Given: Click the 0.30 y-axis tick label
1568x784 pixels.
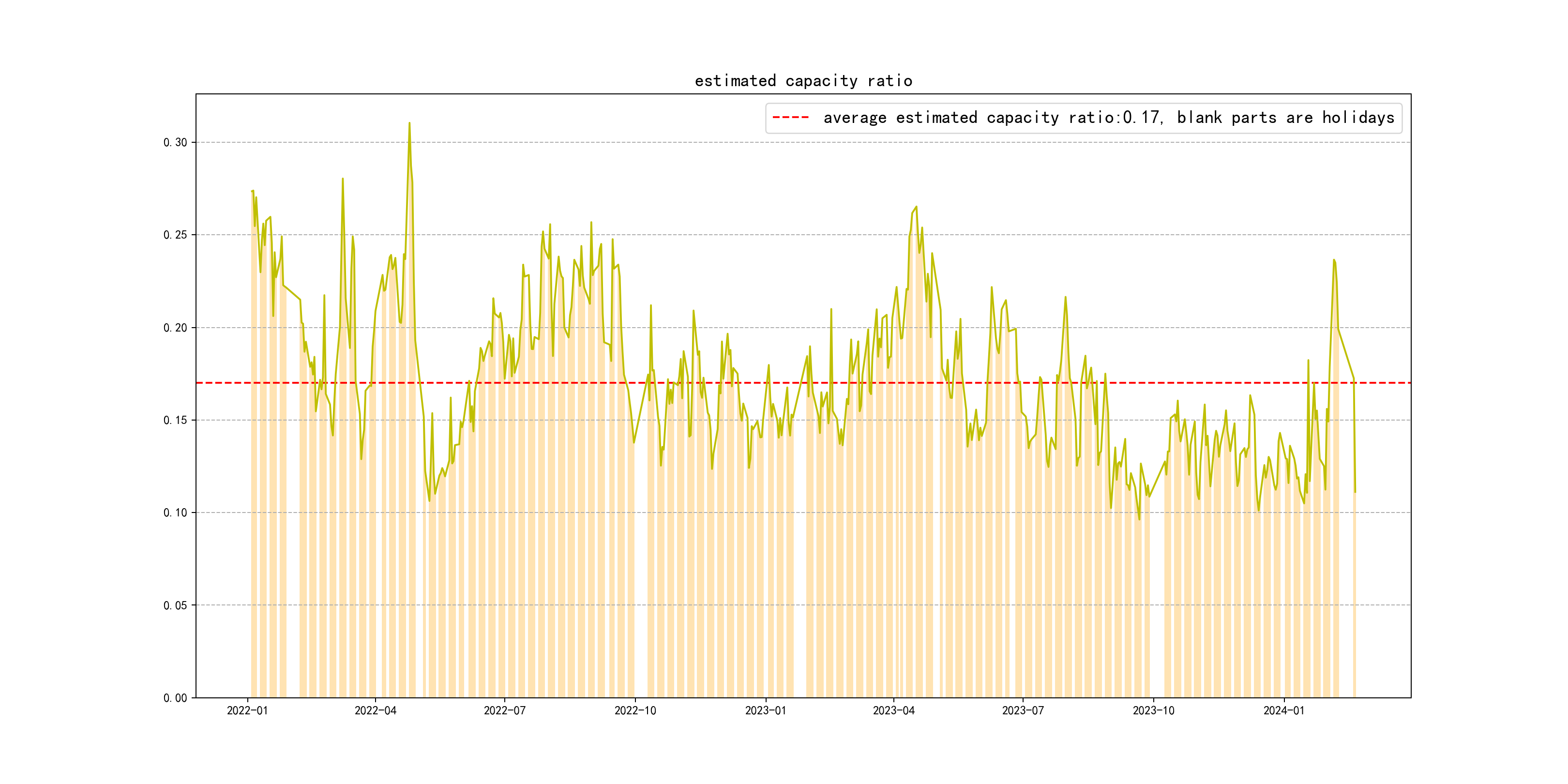Looking at the screenshot, I should (175, 142).
